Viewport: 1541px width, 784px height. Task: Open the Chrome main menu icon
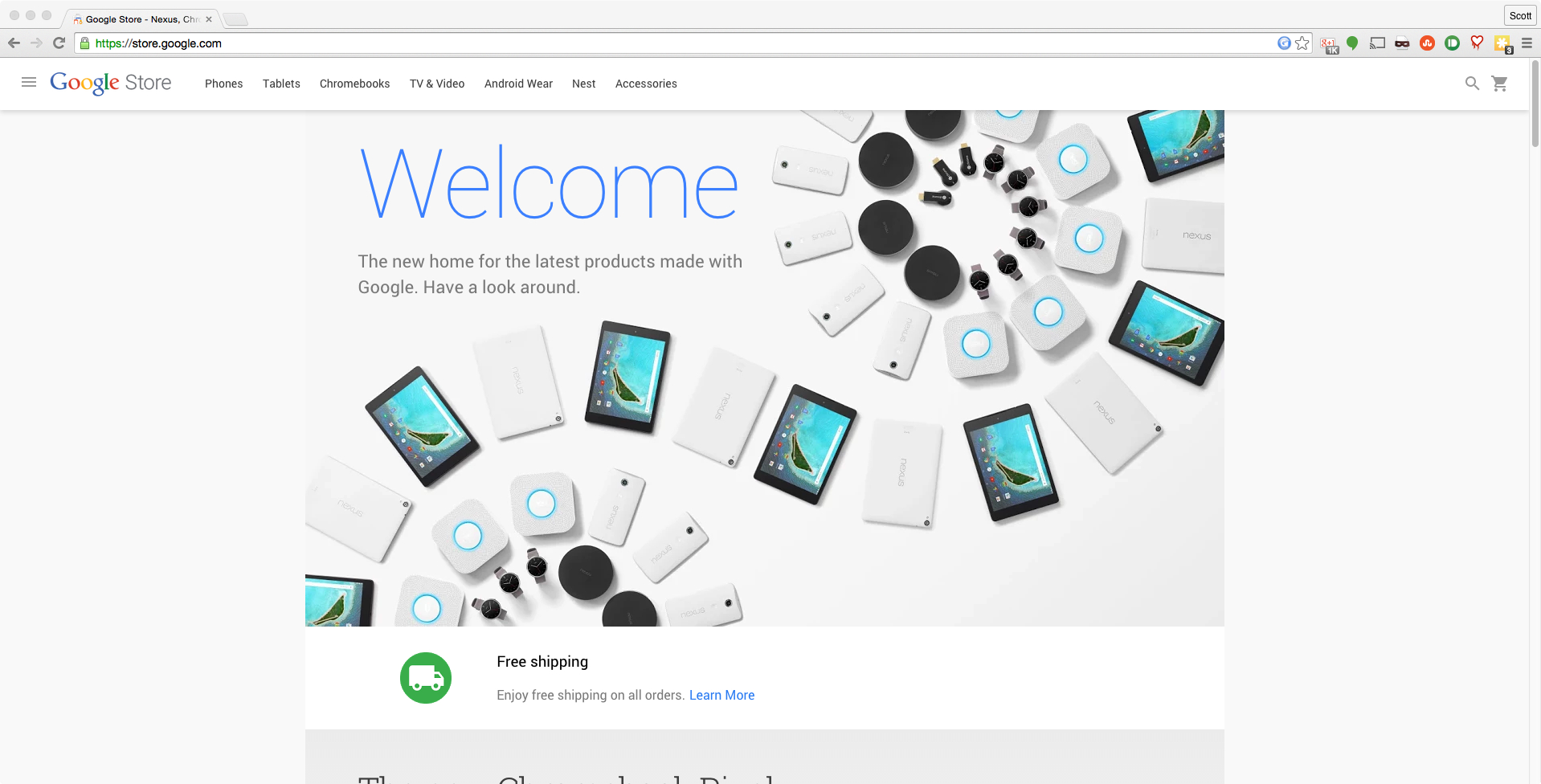[1527, 43]
